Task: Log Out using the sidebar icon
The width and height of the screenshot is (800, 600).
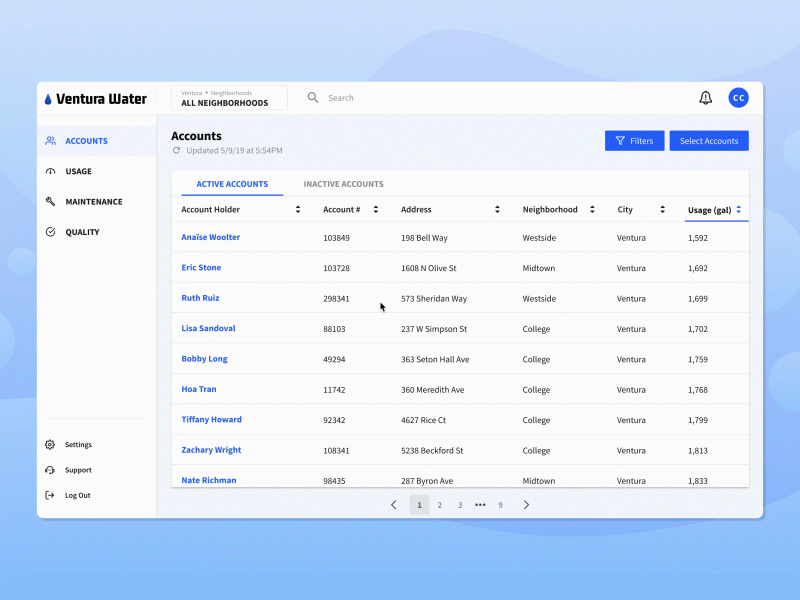Action: pos(48,495)
